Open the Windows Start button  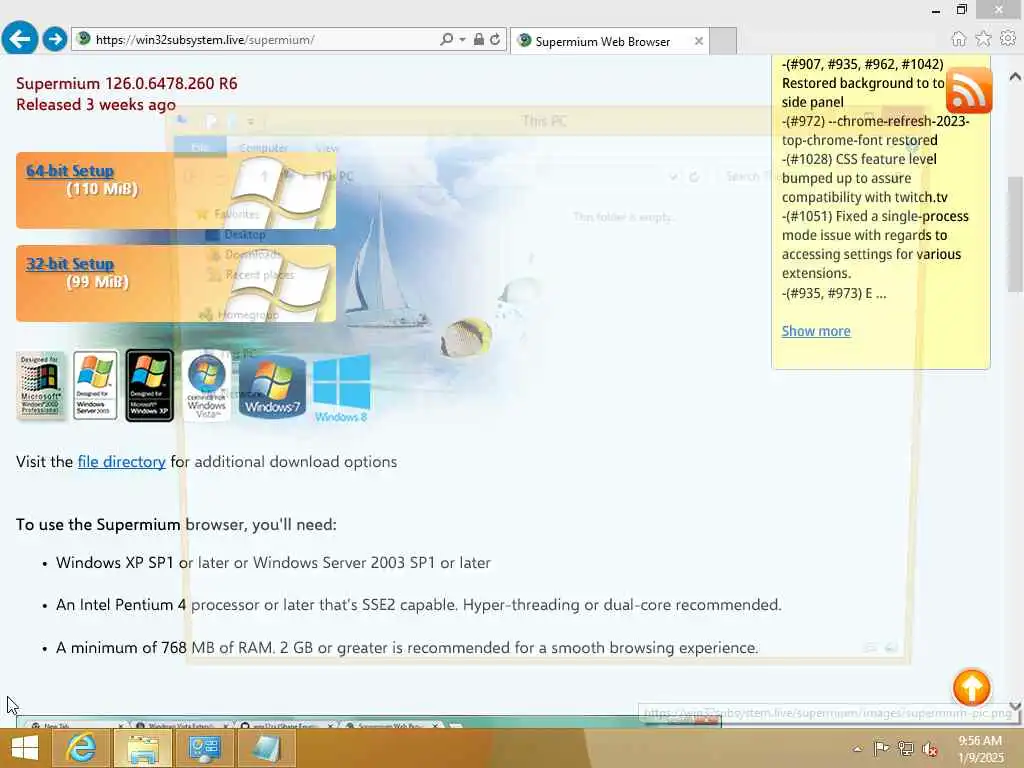coord(24,748)
